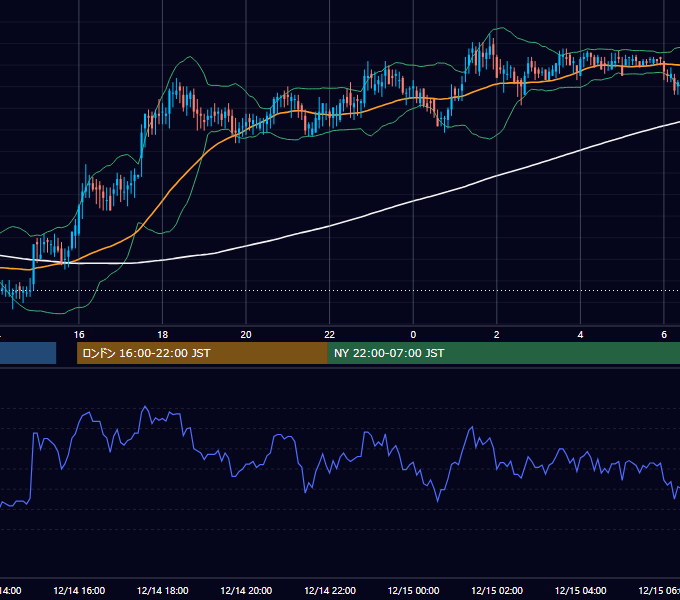Click the 12/14 16:00 date label
This screenshot has width=680, height=600.
[x=79, y=590]
